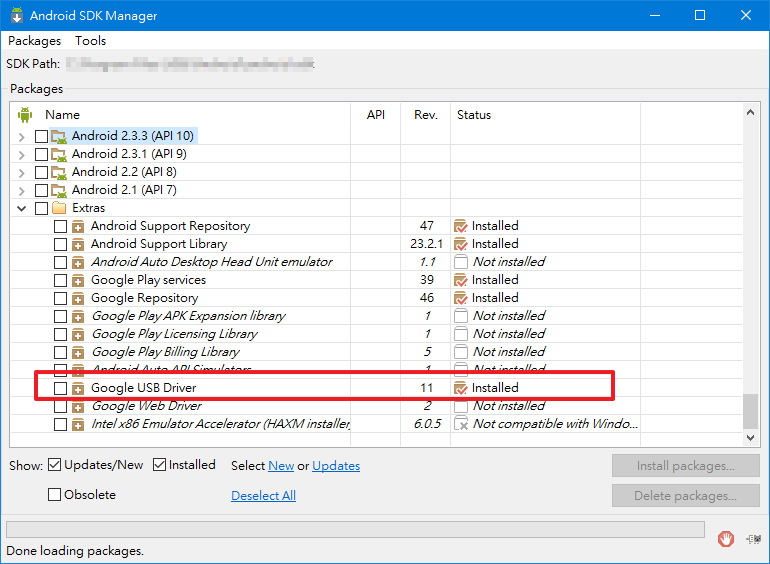The width and height of the screenshot is (770, 564).
Task: Click revision 23.2.1 of Android Support Library
Action: [x=426, y=244]
